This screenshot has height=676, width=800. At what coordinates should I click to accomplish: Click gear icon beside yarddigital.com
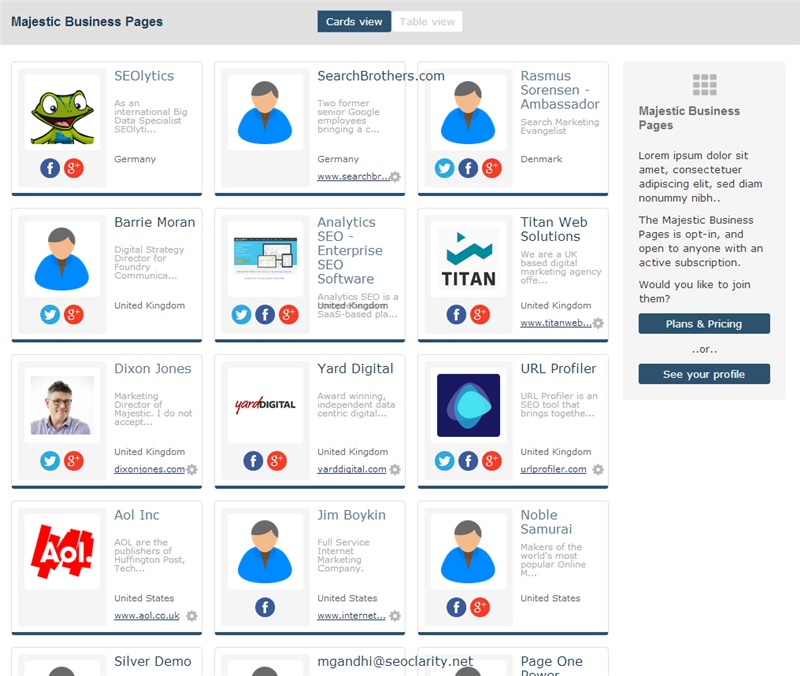[395, 469]
